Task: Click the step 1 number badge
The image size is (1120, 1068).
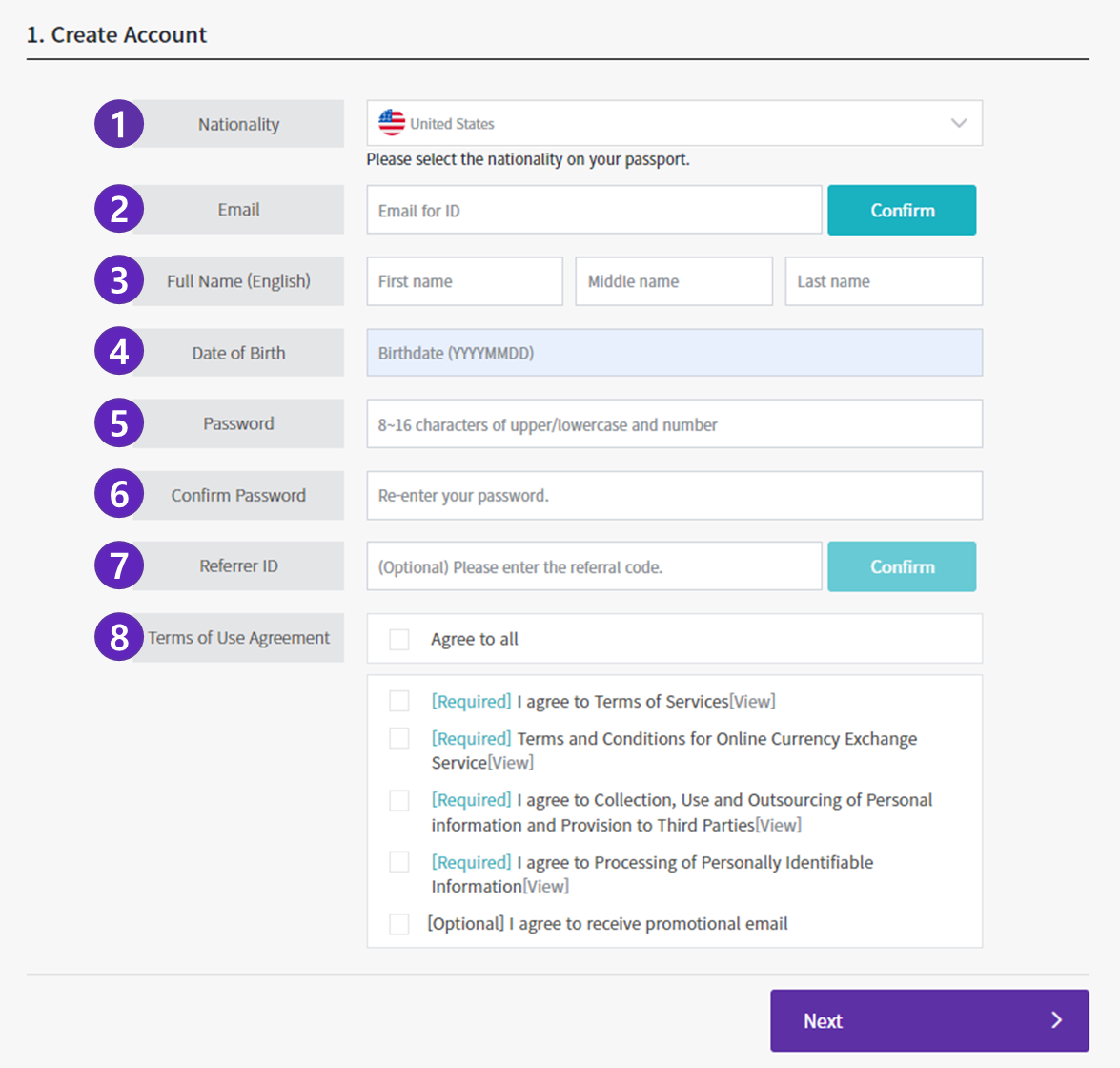Action: tap(119, 124)
